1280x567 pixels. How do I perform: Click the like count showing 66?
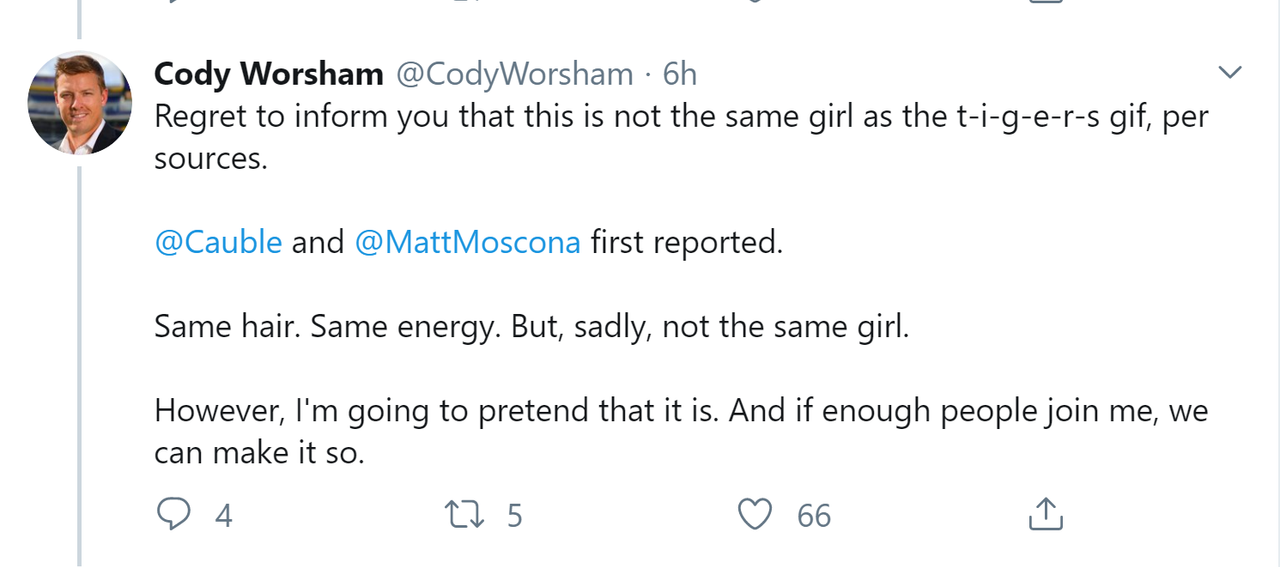pos(814,515)
